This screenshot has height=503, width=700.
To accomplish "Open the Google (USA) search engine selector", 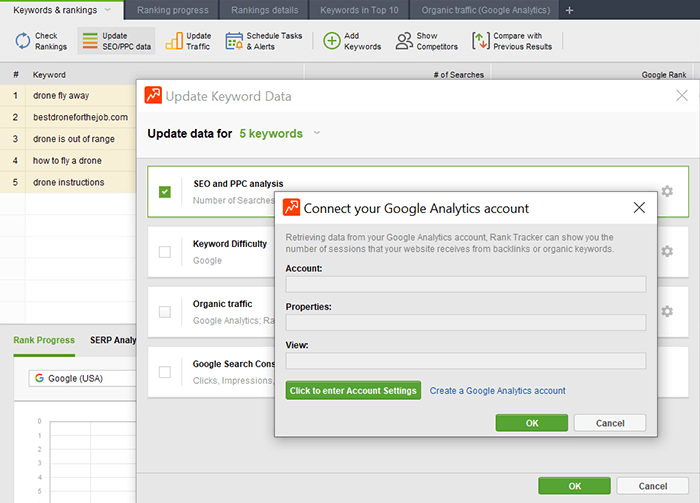I will [x=83, y=378].
